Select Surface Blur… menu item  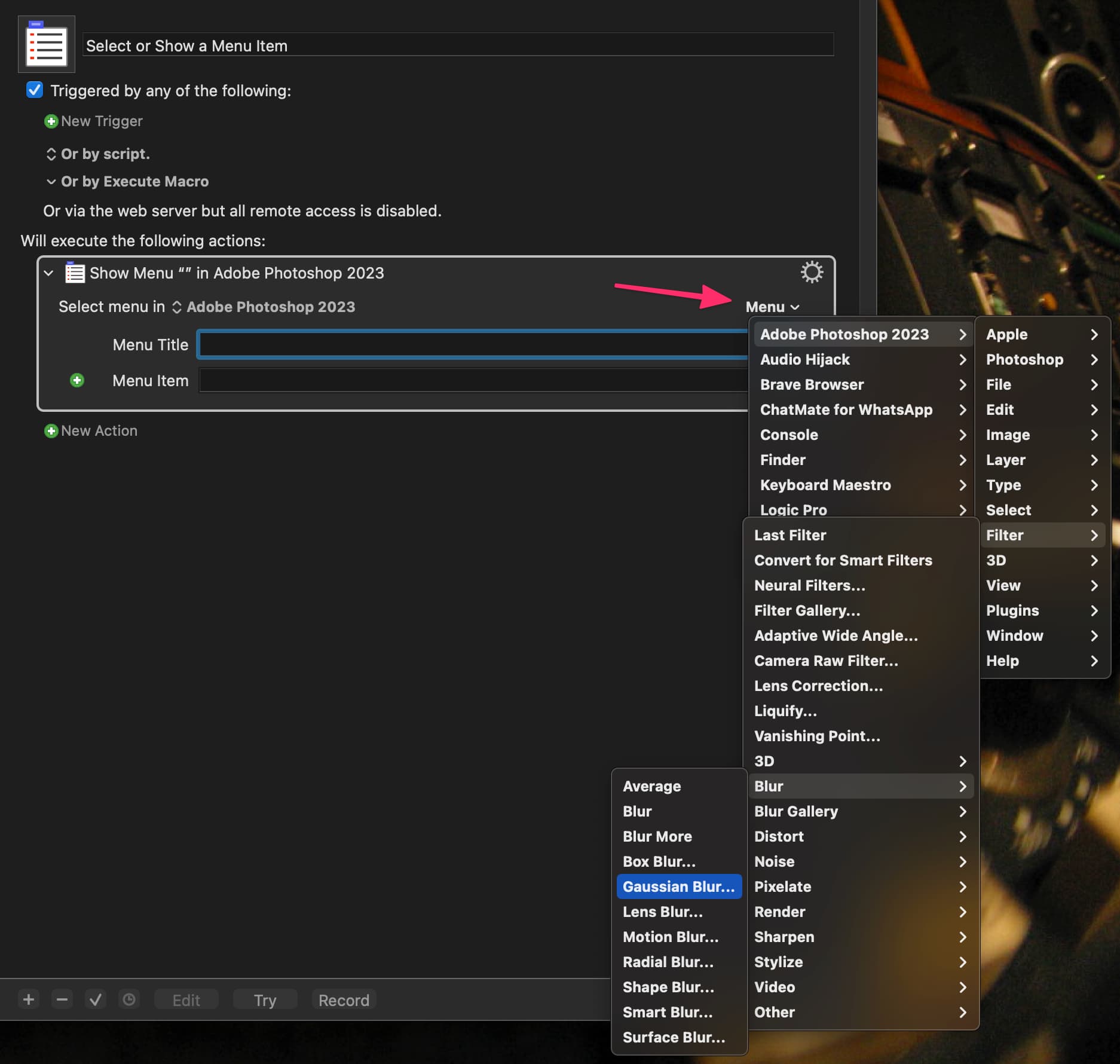click(679, 1037)
